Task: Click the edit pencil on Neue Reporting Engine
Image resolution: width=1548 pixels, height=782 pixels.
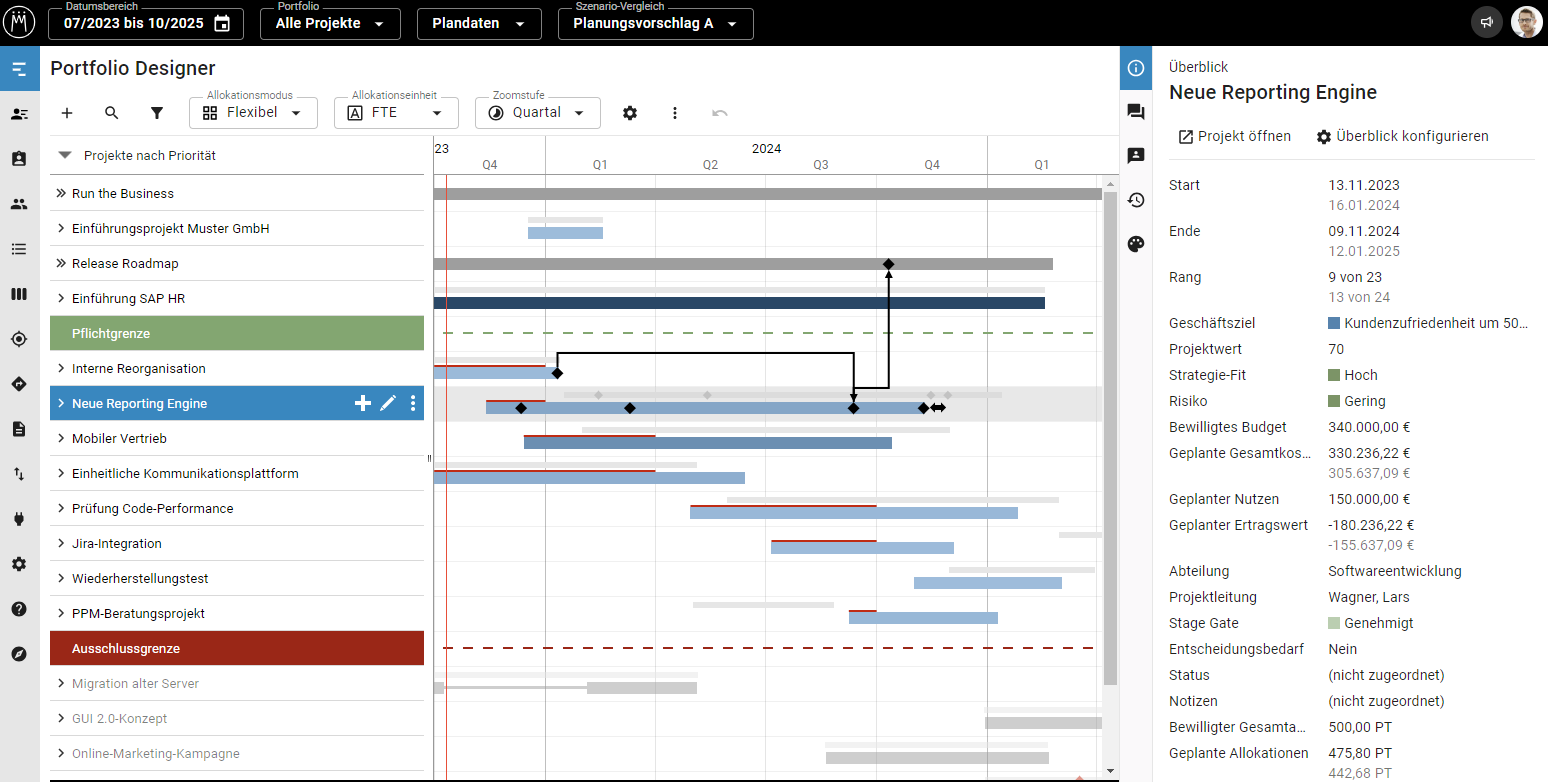Action: (388, 404)
